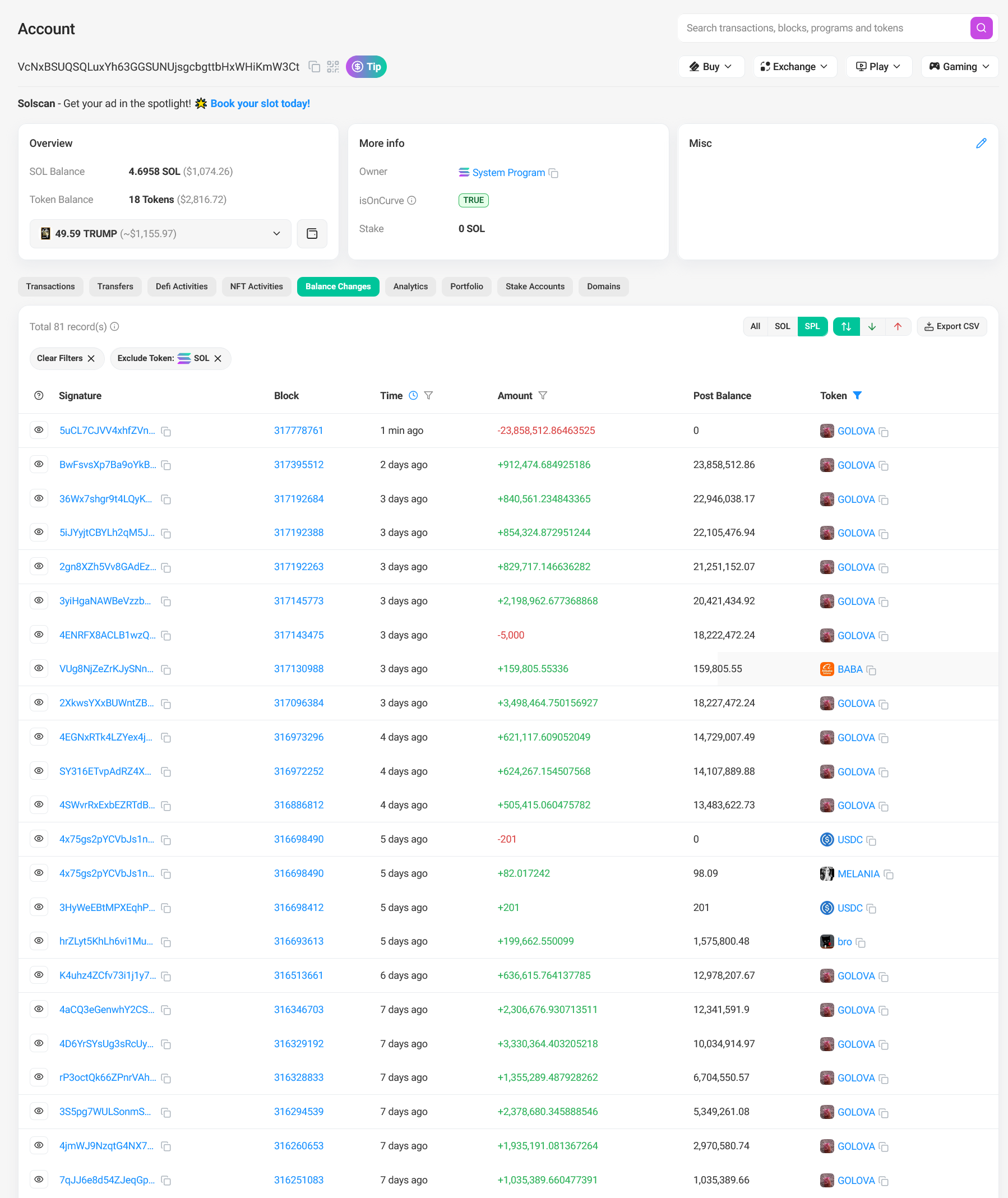Copy USDC token address in the -201 row
Screen dimensions: 1008x1198
point(871,840)
